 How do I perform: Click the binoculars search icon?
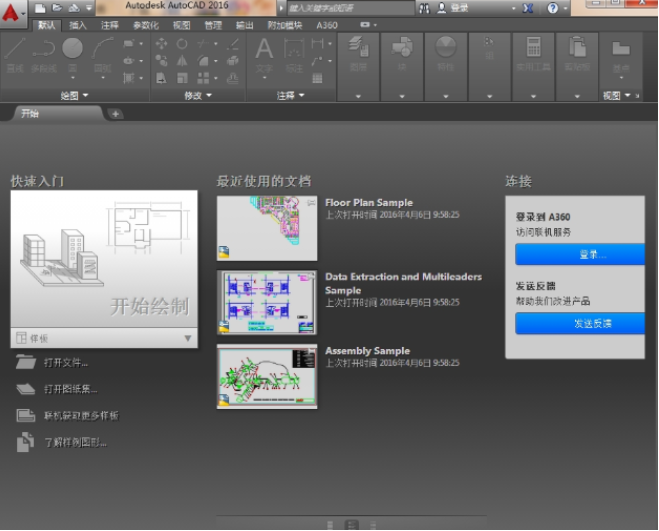[424, 8]
